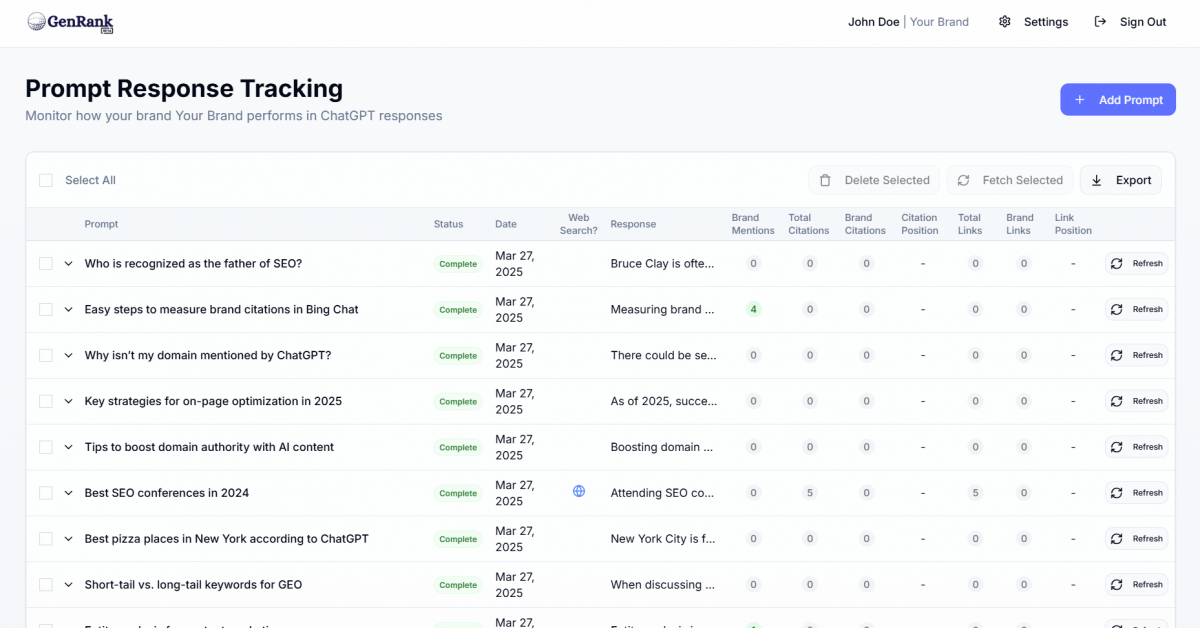Image resolution: width=1200 pixels, height=628 pixels.
Task: Check the 'Best SEO conferences' row checkbox
Action: tap(46, 493)
